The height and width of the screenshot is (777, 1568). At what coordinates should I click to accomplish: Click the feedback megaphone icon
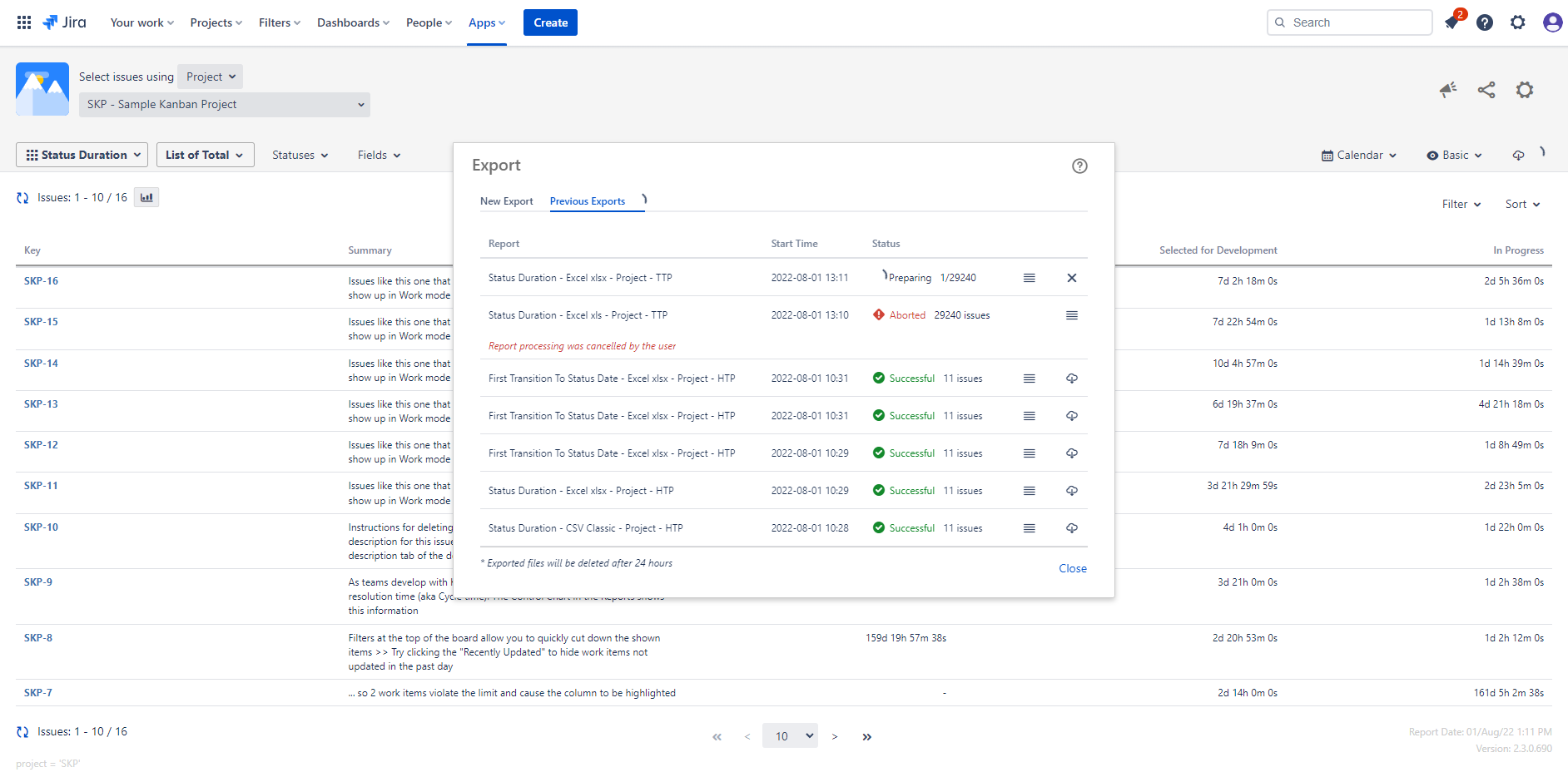pyautogui.click(x=1448, y=90)
